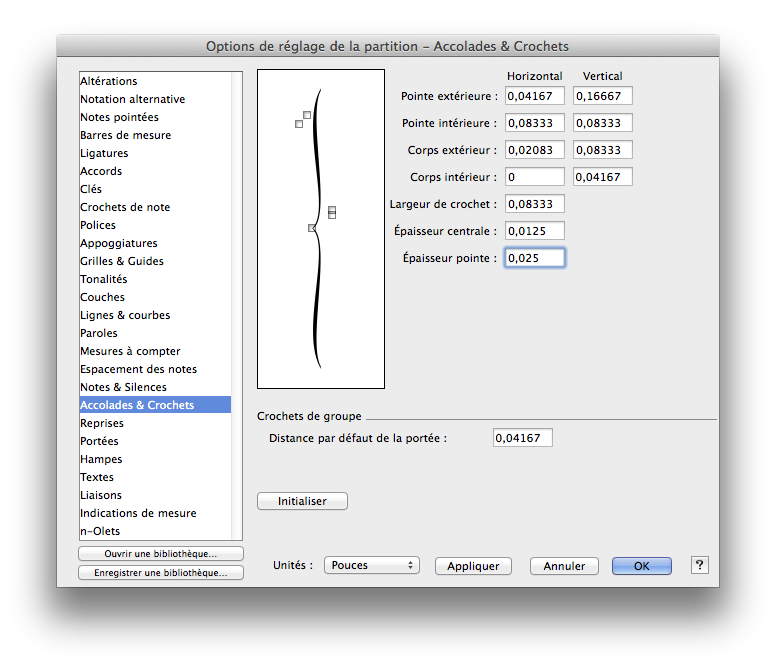Open the Unités dropdown set to Pouces
The image size is (776, 666).
[x=371, y=565]
